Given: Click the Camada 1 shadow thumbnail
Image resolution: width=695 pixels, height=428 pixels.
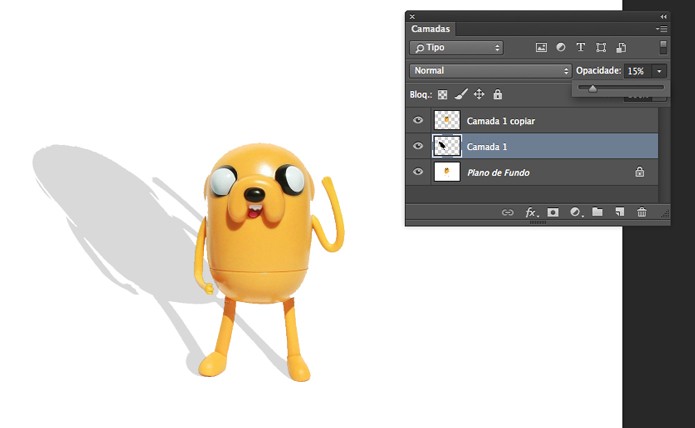Looking at the screenshot, I should point(447,146).
